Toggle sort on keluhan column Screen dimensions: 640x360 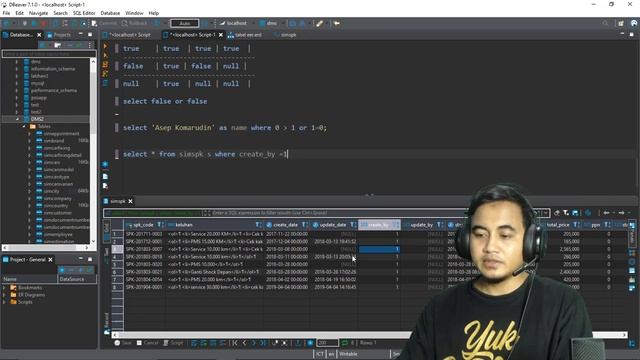click(x=258, y=225)
